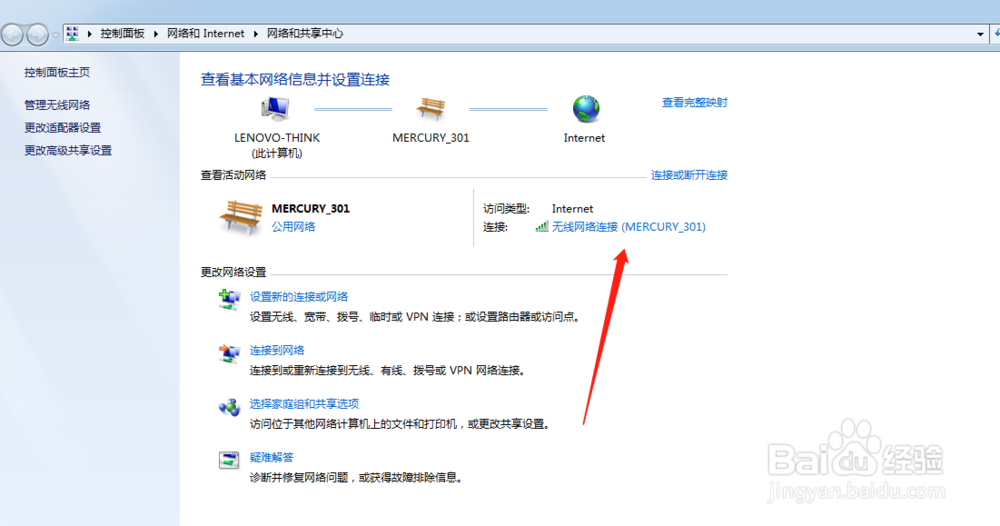Select 网络和共享中心 in the breadcrumb

(305, 34)
